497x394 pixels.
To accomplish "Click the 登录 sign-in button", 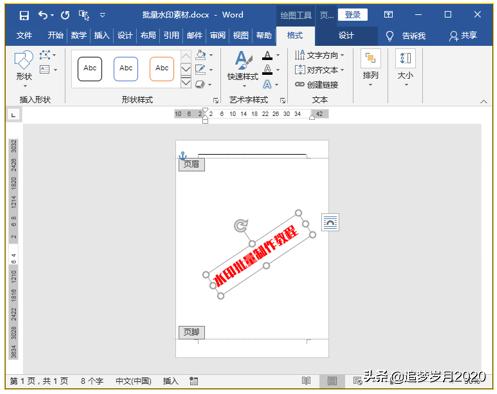I will click(353, 15).
